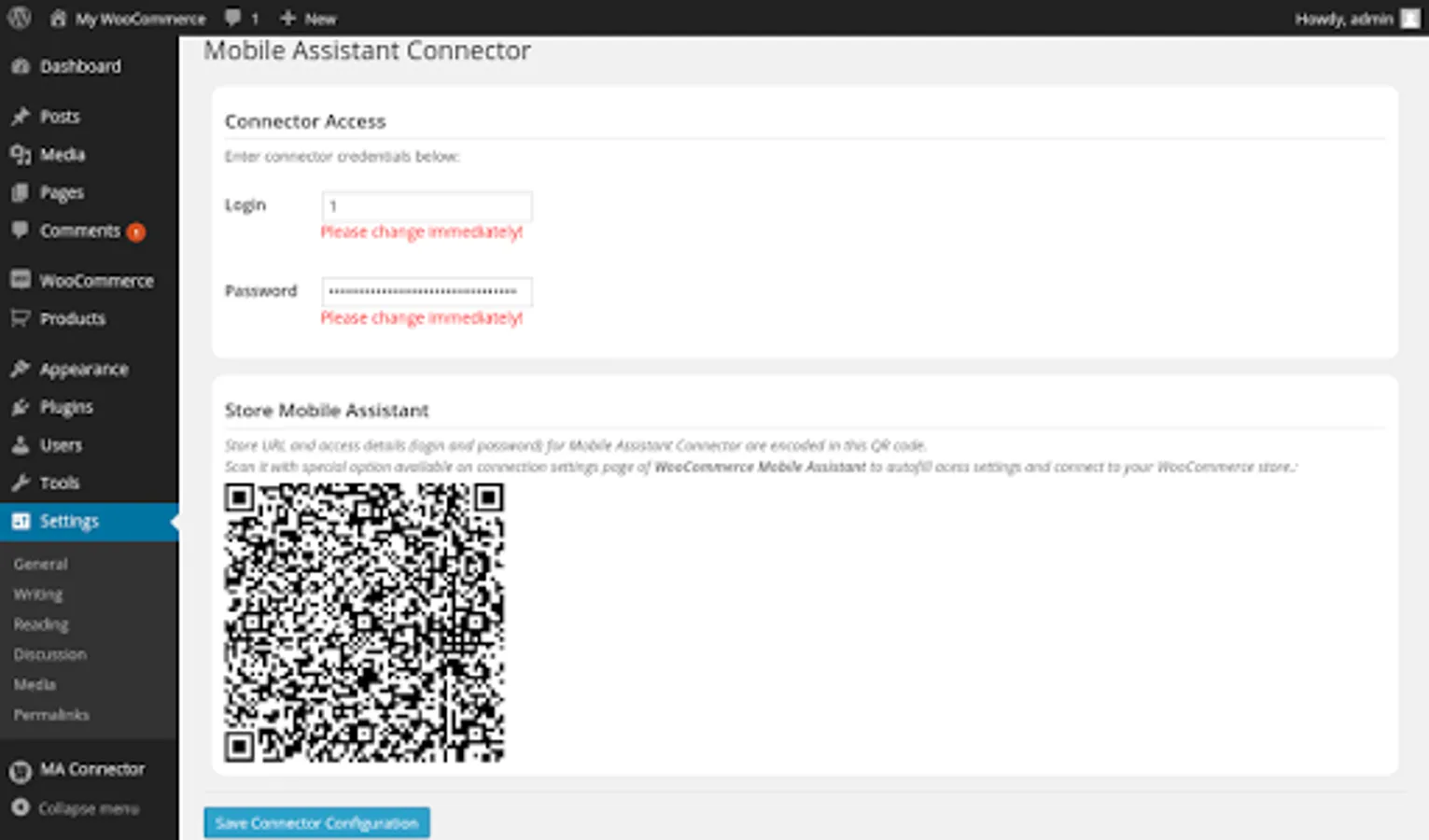The height and width of the screenshot is (840, 1429).
Task: Click Save Connector Configuration button
Action: (317, 822)
